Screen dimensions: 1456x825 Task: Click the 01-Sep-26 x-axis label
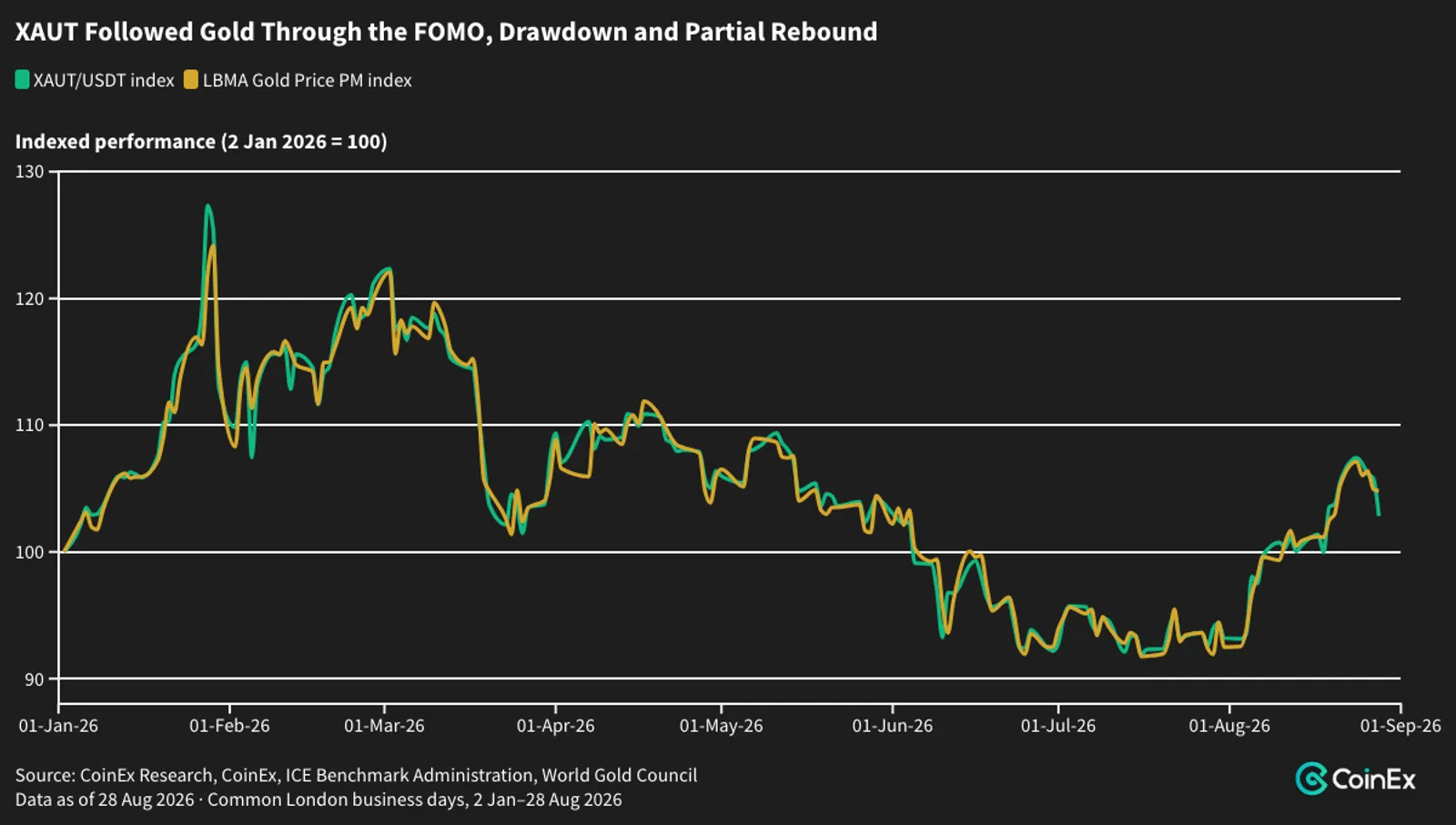[x=1400, y=726]
